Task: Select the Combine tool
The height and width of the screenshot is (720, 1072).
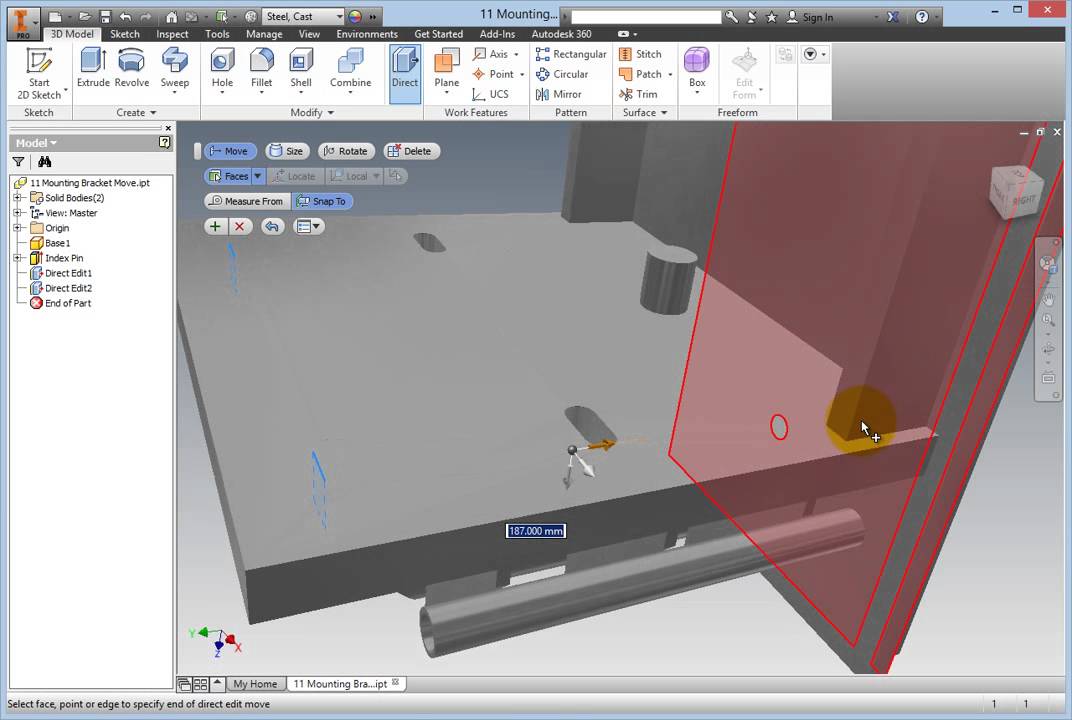Action: pyautogui.click(x=350, y=70)
